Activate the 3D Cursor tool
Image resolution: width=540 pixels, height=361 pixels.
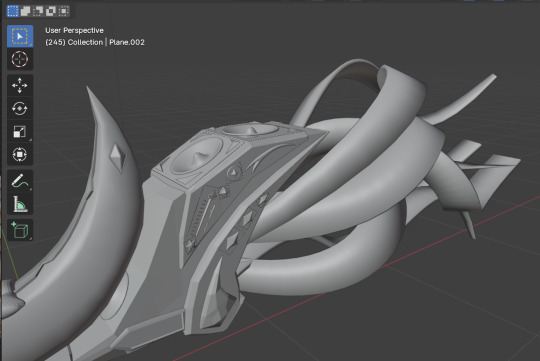(x=20, y=59)
